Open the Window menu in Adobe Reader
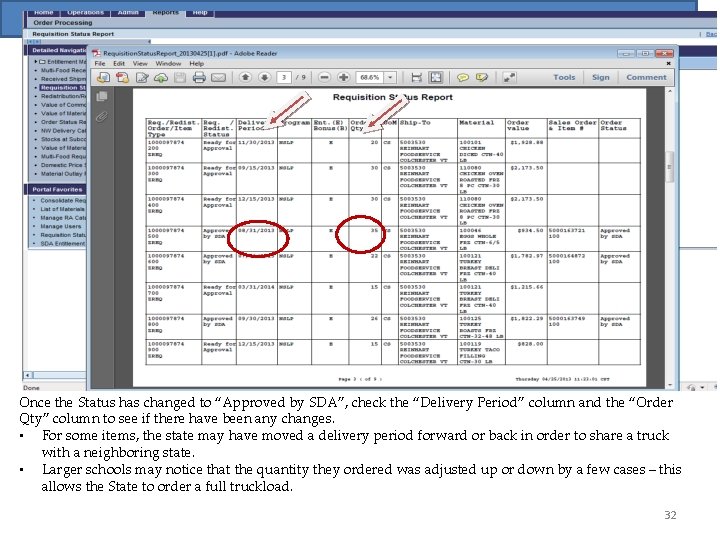Image resolution: width=720 pixels, height=540 pixels. click(168, 64)
